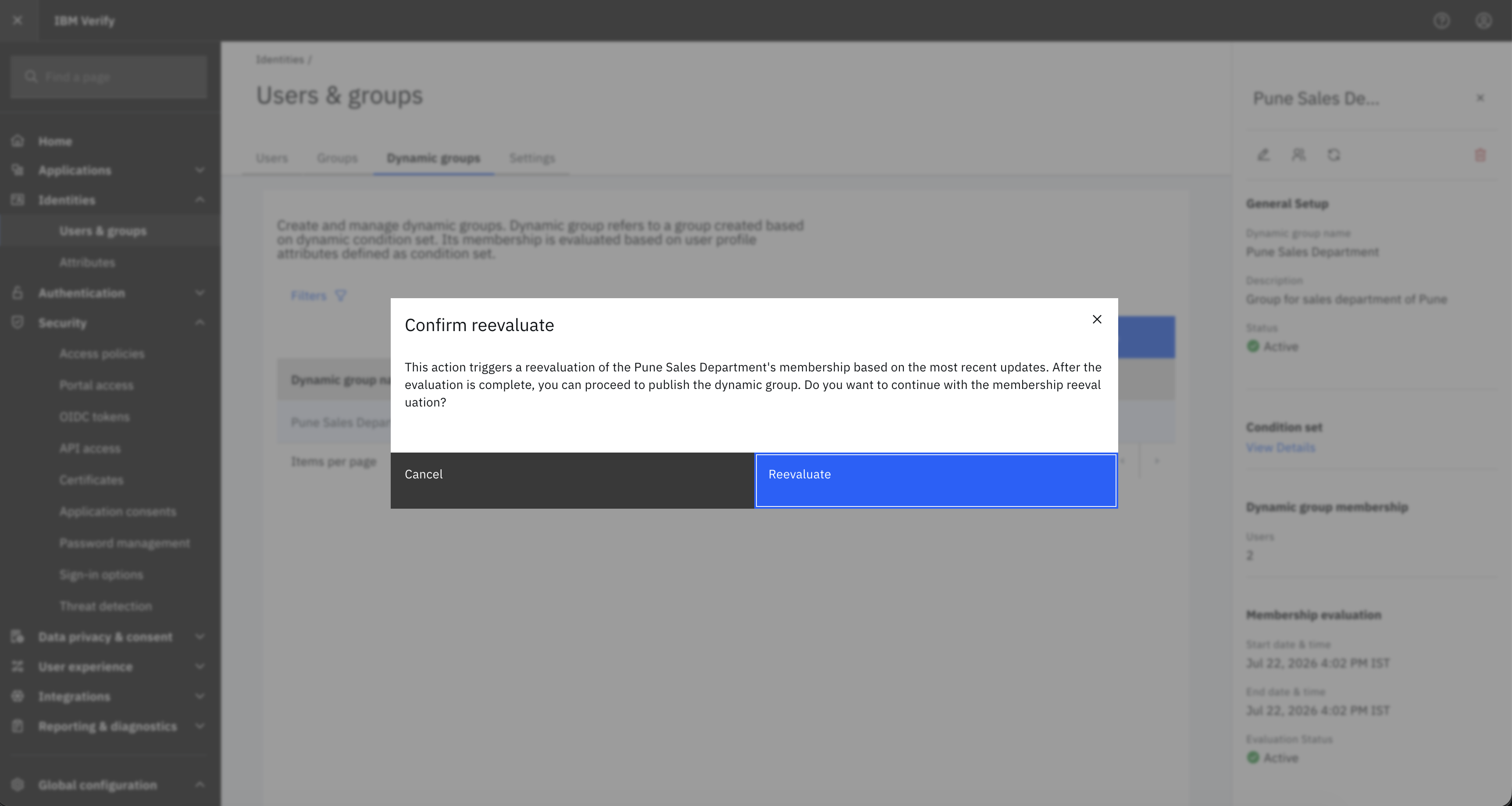Click the red delete trash icon

click(1480, 155)
